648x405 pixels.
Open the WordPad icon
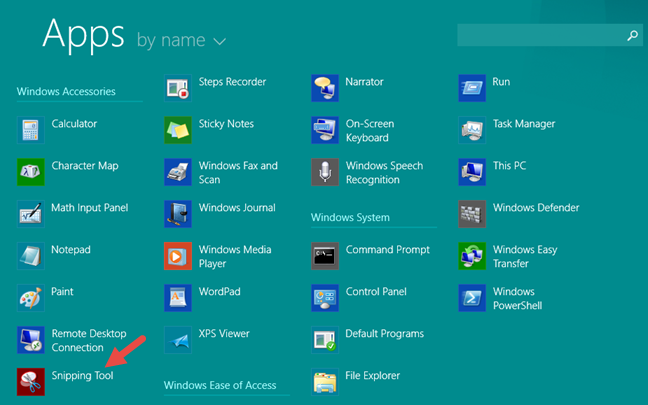pyautogui.click(x=178, y=298)
